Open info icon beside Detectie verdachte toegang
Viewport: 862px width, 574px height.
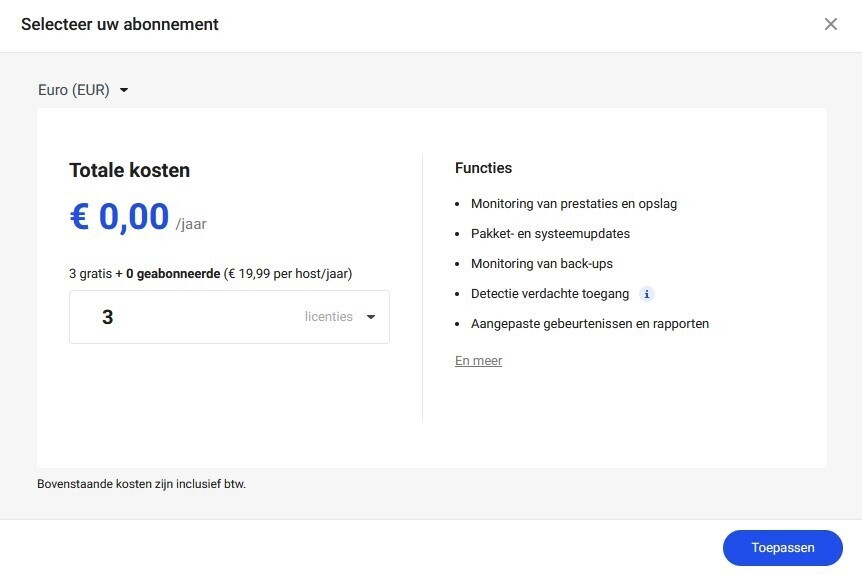(x=646, y=294)
